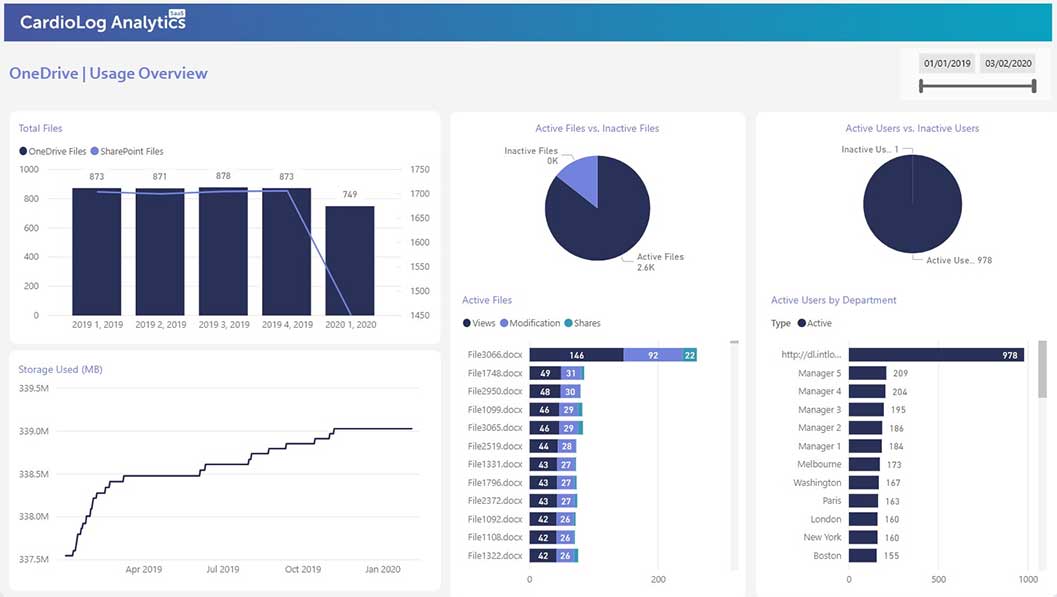The image size is (1057, 597).
Task: Toggle SharePoint Files legend swatch
Action: 94,152
